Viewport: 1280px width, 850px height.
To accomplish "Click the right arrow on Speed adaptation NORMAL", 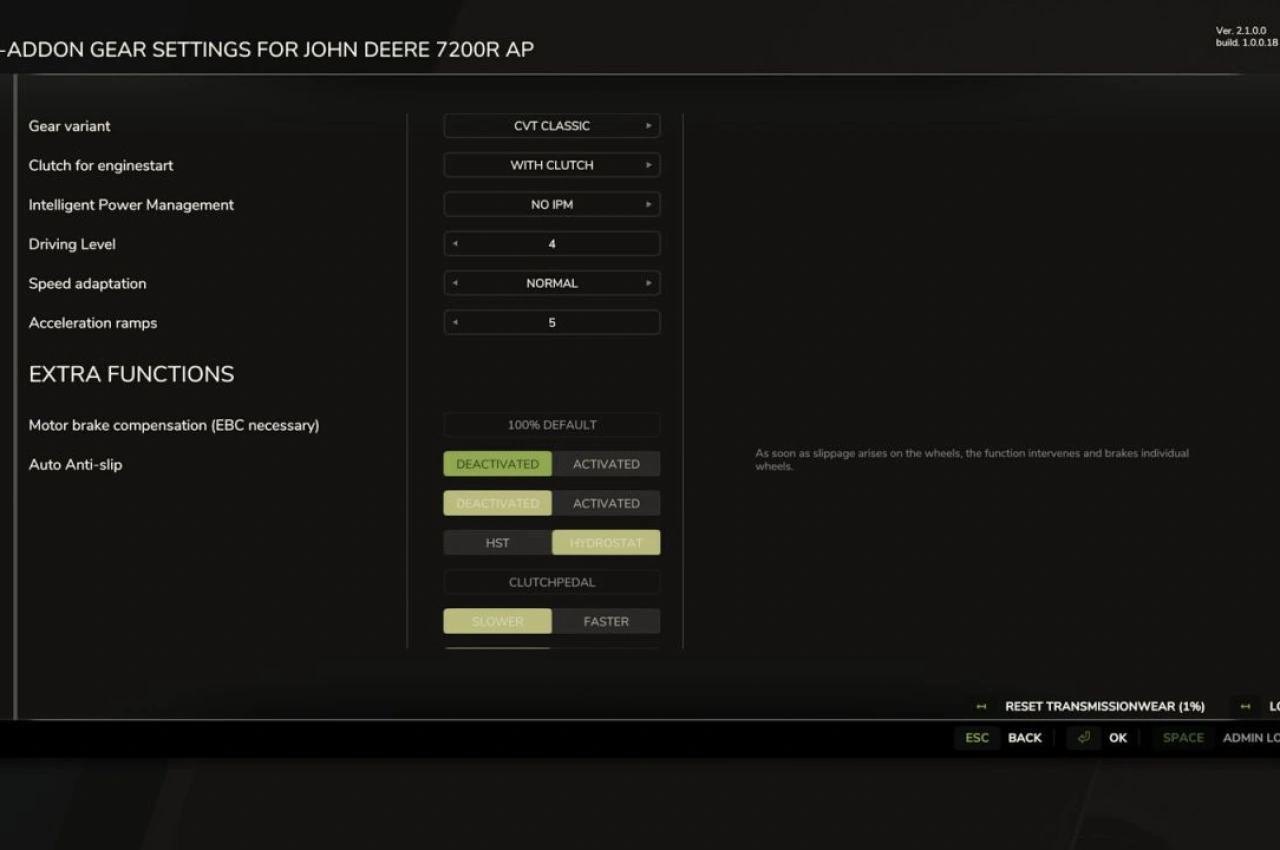I will [x=648, y=283].
